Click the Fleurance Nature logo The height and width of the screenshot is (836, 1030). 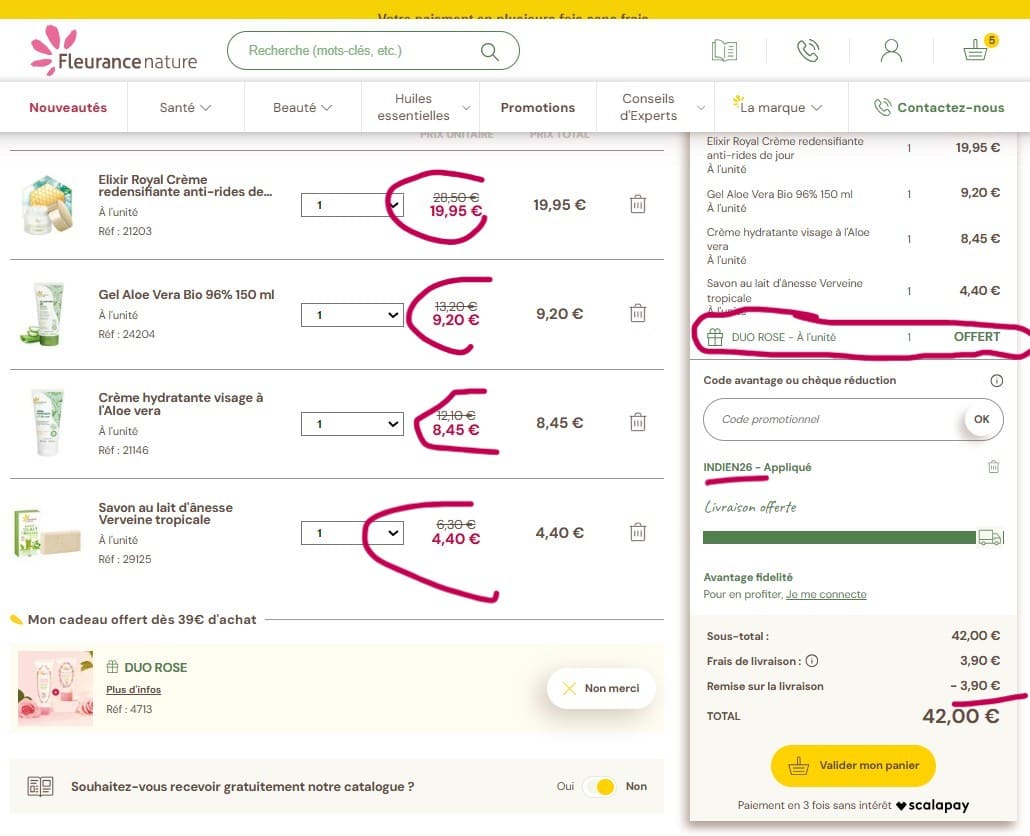114,51
